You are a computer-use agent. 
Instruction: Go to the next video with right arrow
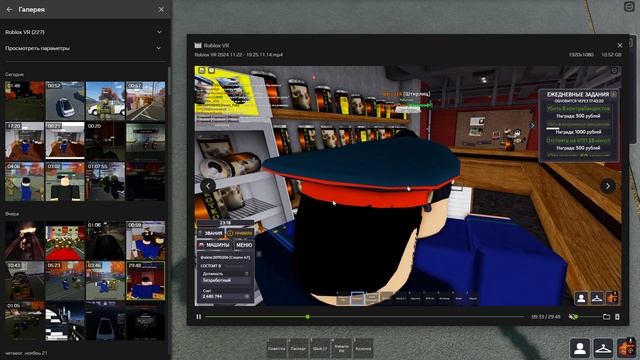[607, 186]
